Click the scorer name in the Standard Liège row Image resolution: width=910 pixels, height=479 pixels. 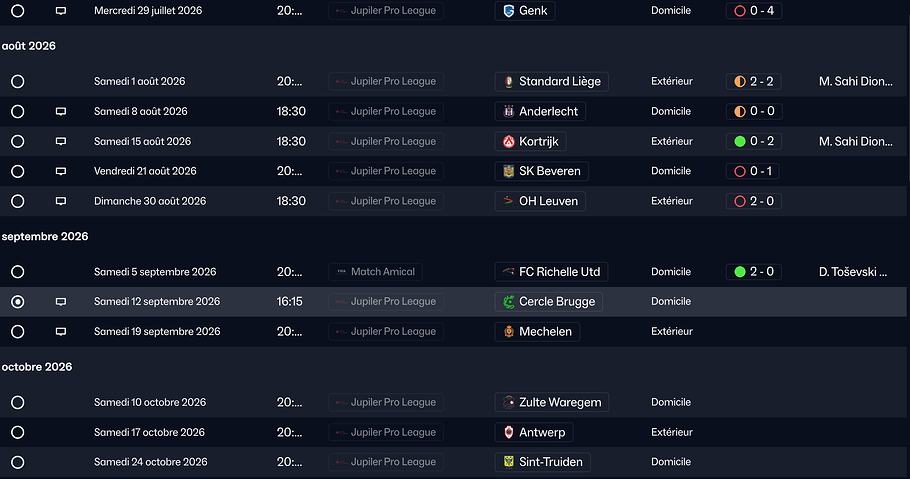pyautogui.click(x=855, y=81)
